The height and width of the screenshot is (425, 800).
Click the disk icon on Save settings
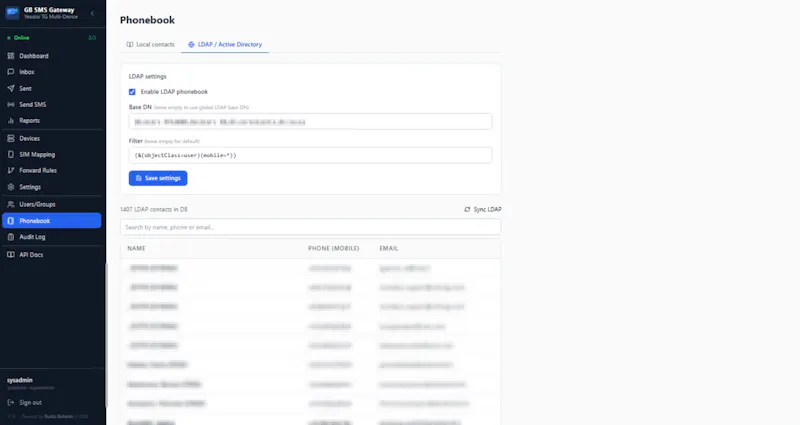(x=139, y=178)
